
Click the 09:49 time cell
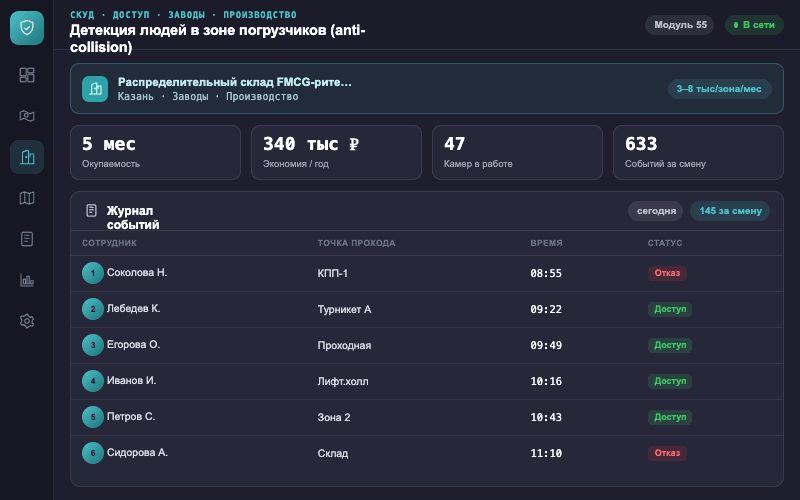pos(546,345)
